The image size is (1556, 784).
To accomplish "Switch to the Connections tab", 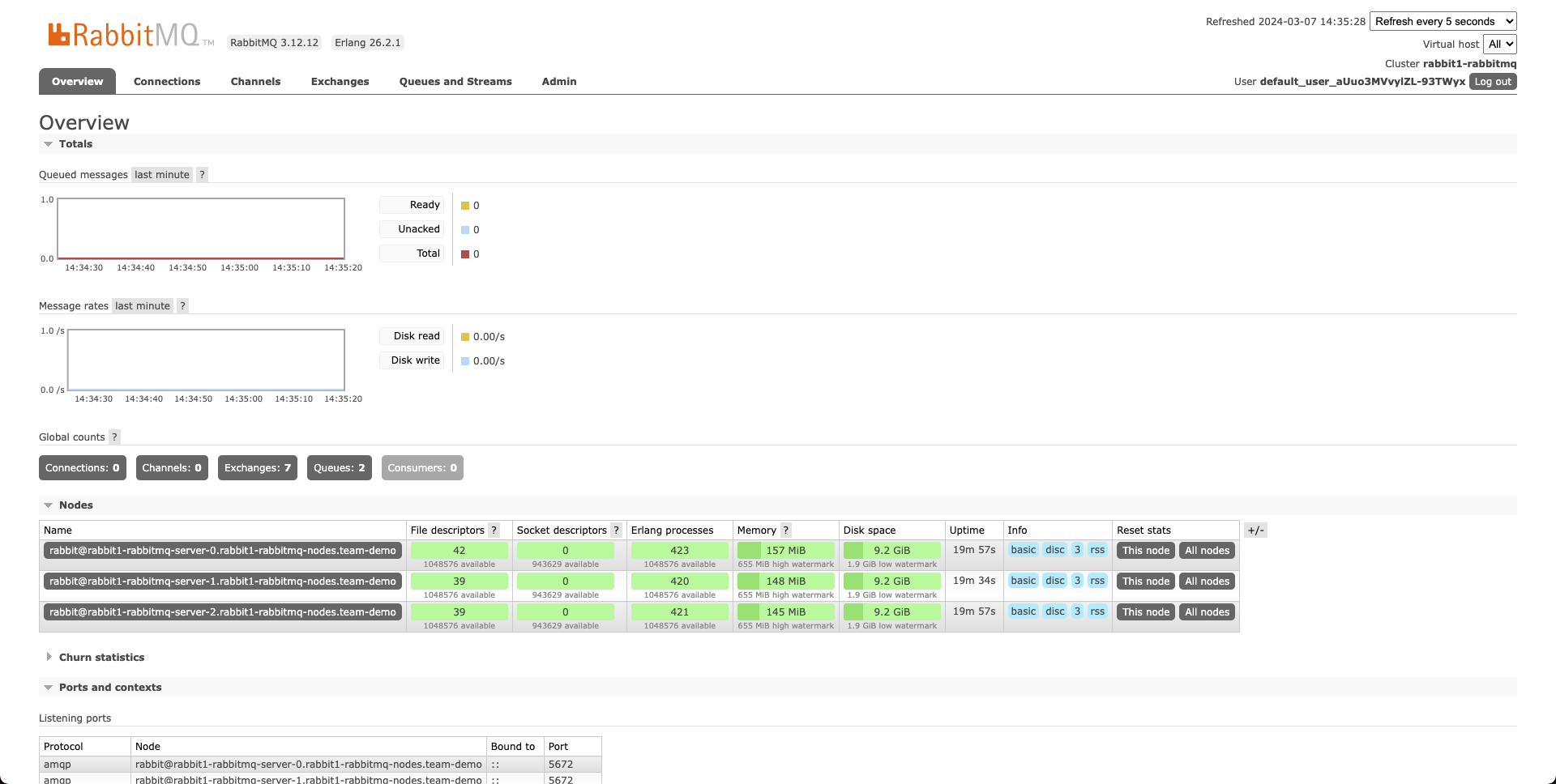I will tap(167, 82).
